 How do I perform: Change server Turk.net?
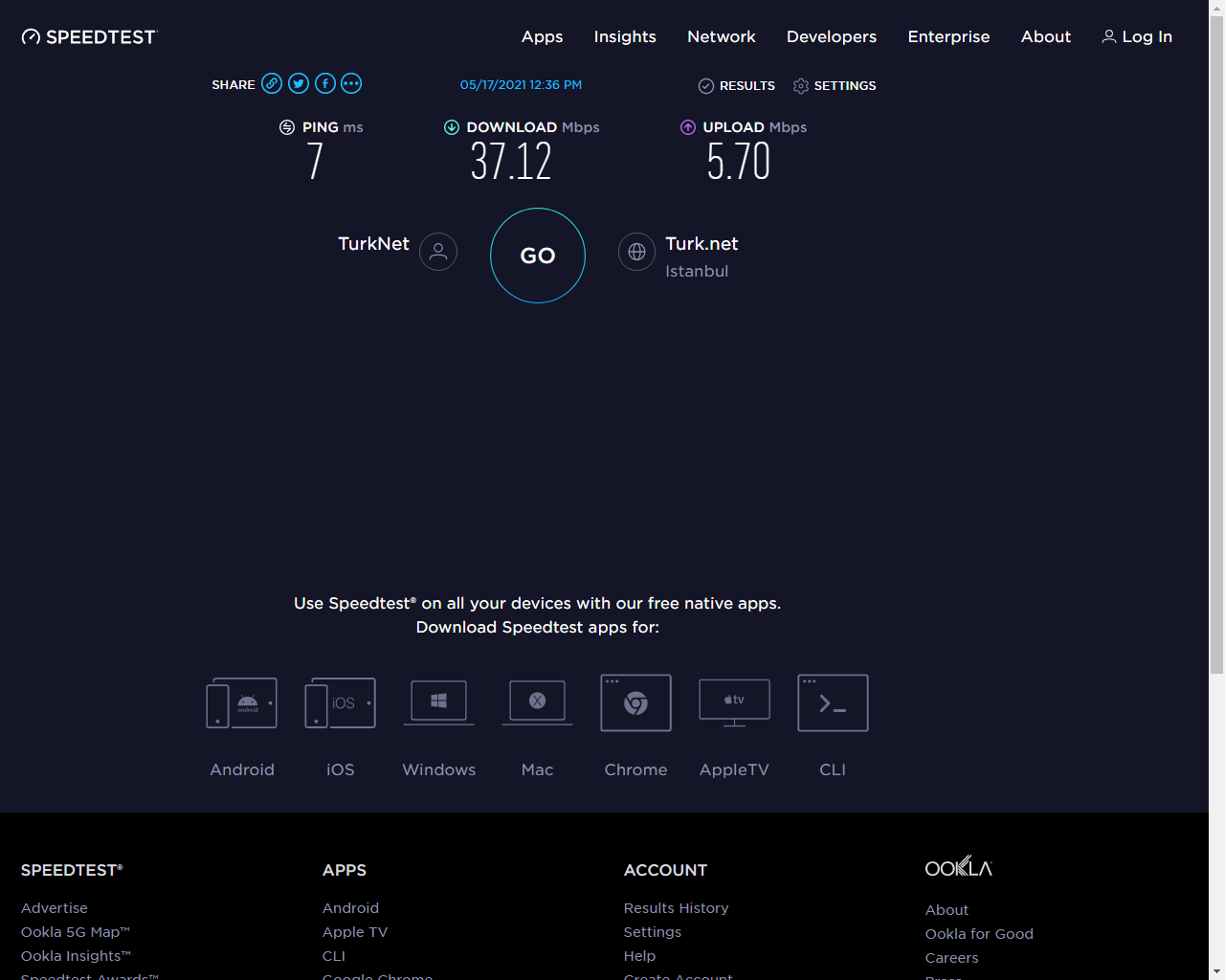702,244
